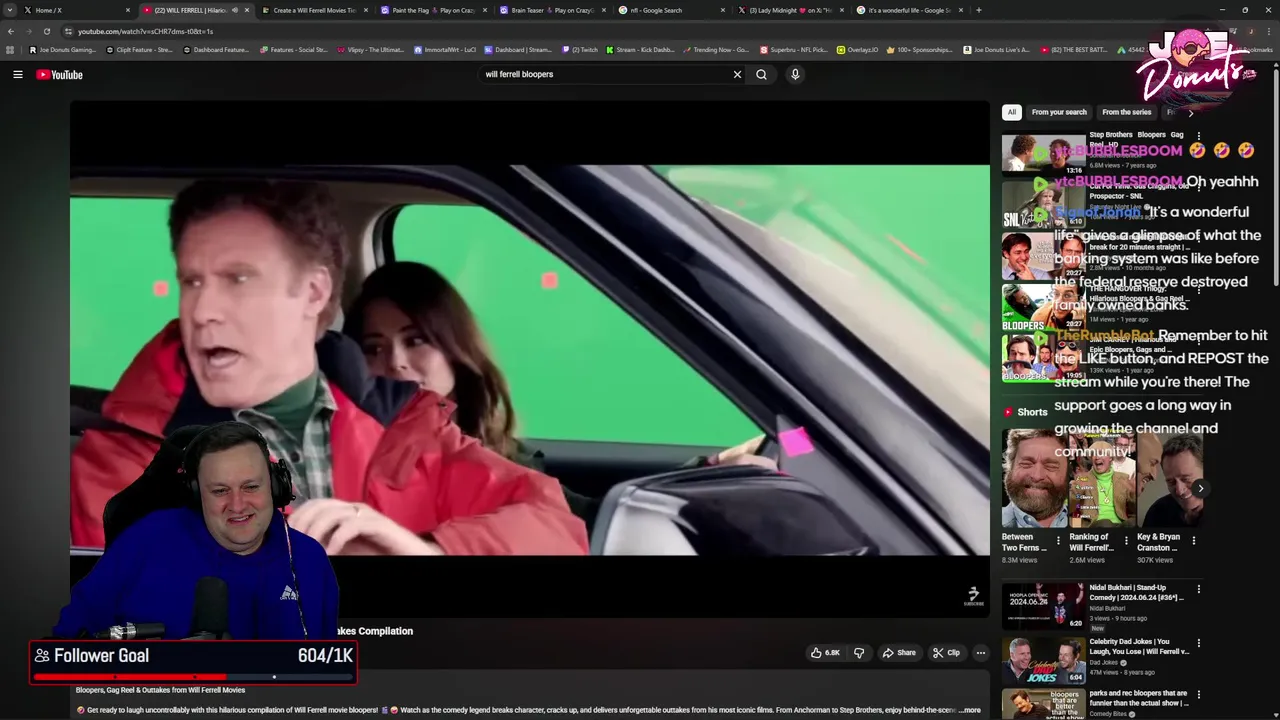
Task: Open options for Between Two Ferns short
Action: tap(1058, 541)
